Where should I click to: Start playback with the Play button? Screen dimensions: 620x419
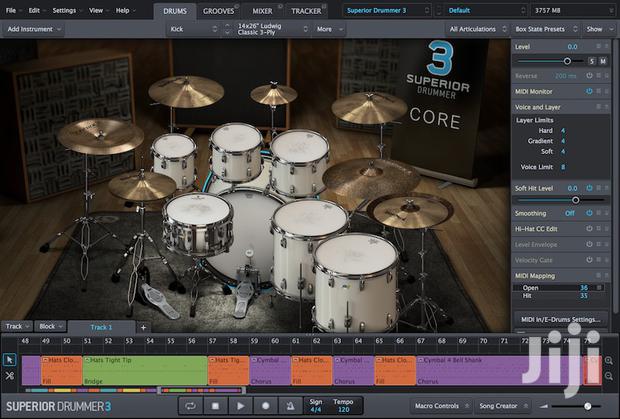click(240, 406)
